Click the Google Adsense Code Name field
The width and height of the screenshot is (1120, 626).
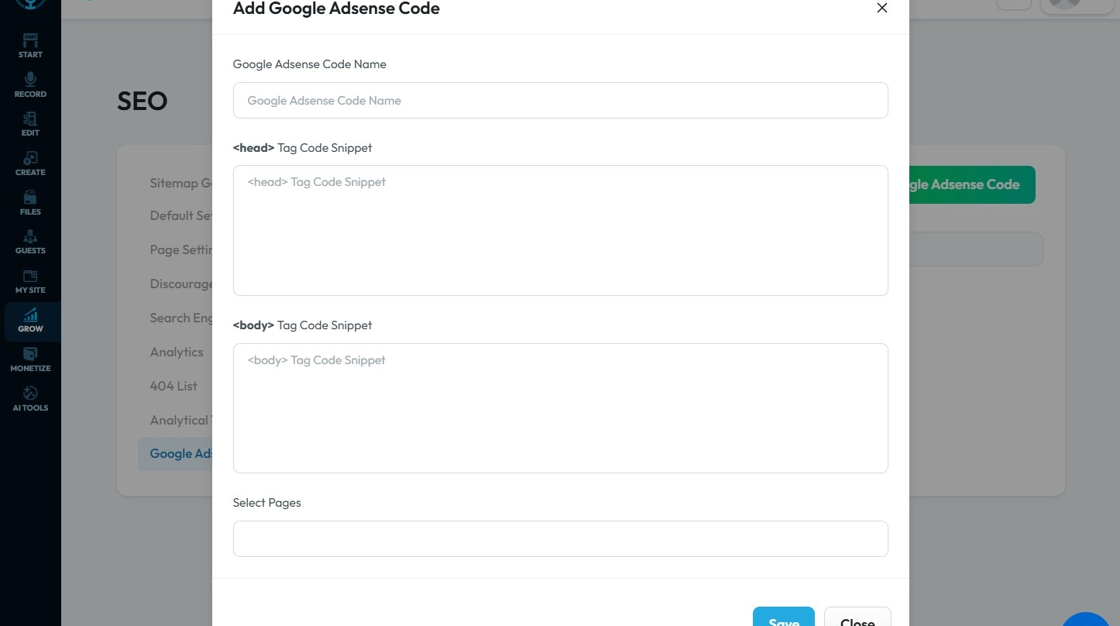pos(560,100)
